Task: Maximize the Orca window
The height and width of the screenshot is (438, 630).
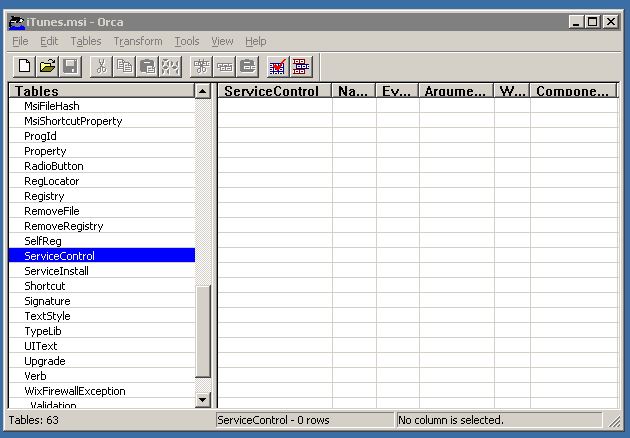Action: click(x=592, y=22)
